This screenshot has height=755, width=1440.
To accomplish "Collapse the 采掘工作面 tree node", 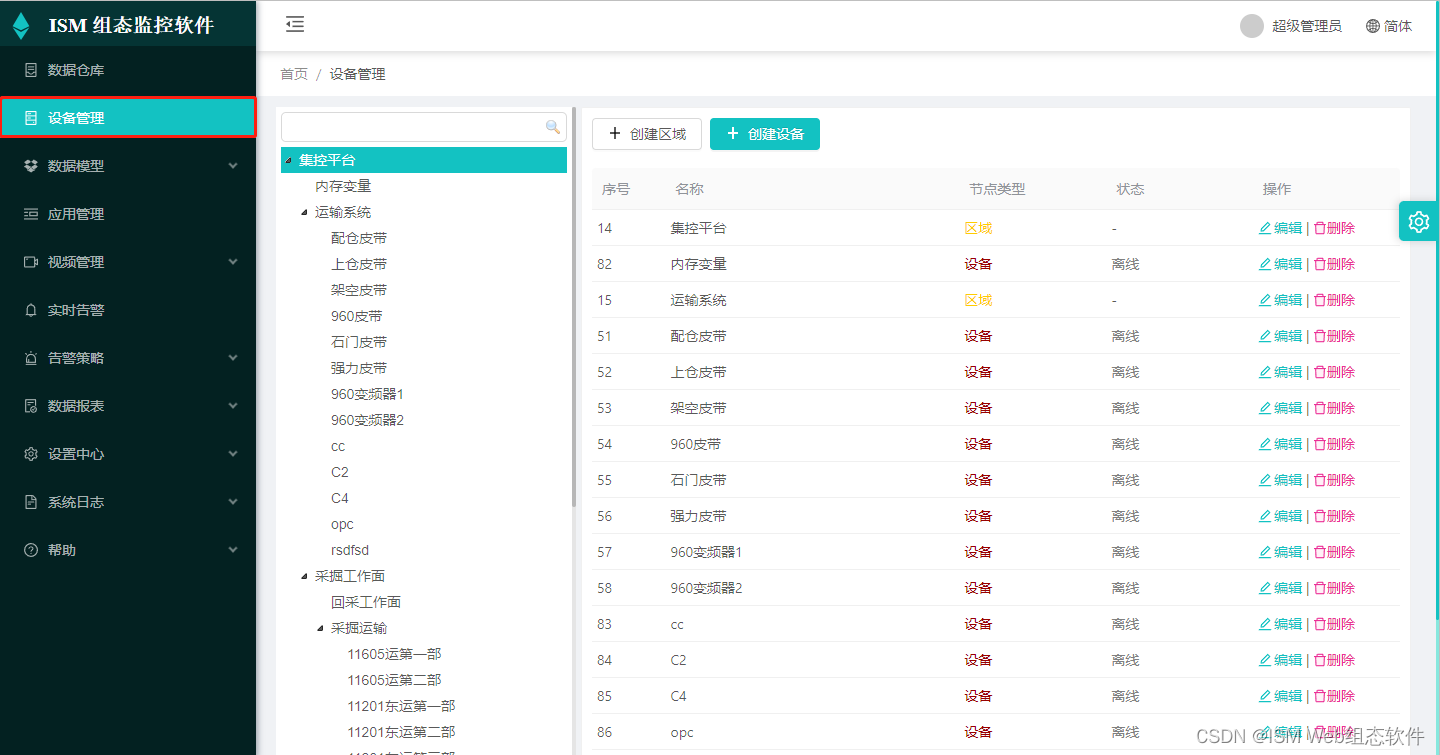I will 305,575.
